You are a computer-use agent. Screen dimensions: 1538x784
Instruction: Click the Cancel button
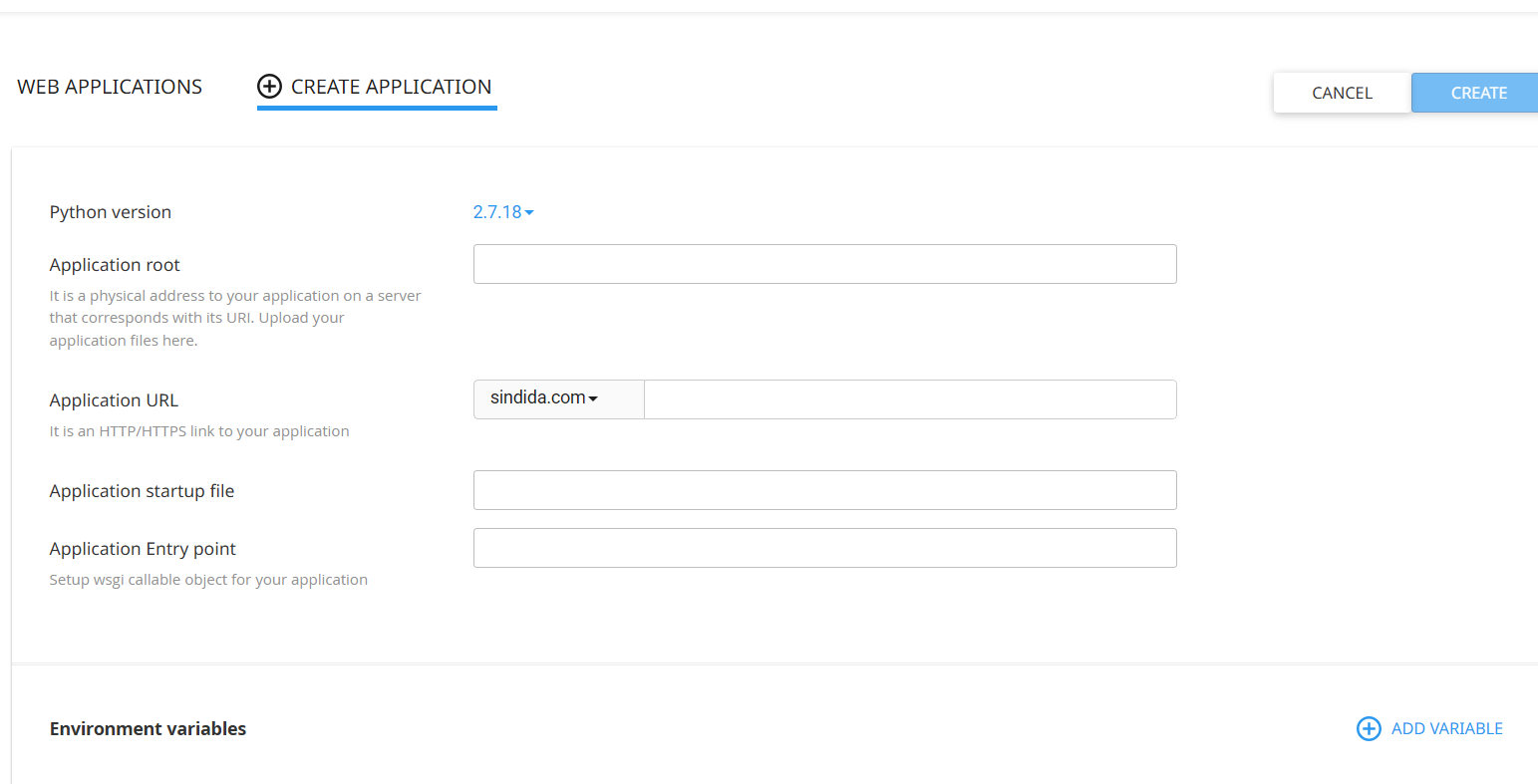tap(1342, 93)
